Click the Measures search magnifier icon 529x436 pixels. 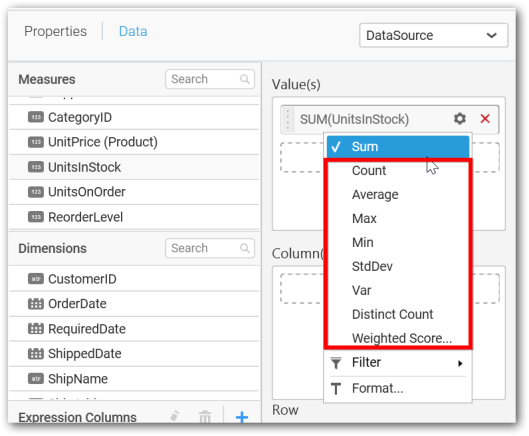245,79
